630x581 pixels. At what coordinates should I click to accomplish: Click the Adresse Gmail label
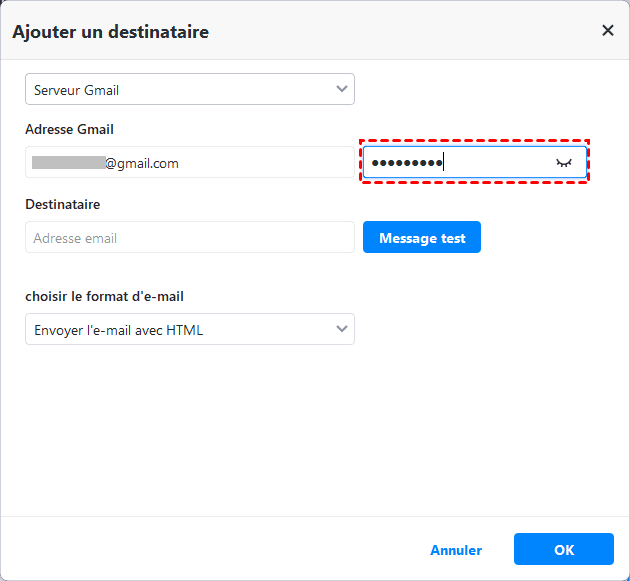pyautogui.click(x=69, y=129)
